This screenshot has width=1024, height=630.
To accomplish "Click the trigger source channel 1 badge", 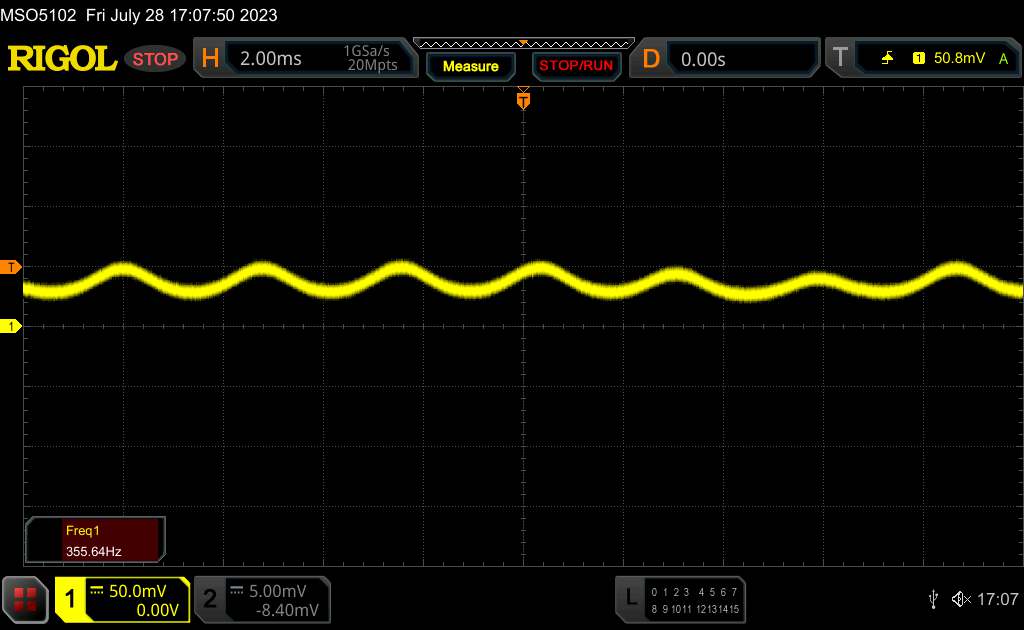I will (919, 59).
